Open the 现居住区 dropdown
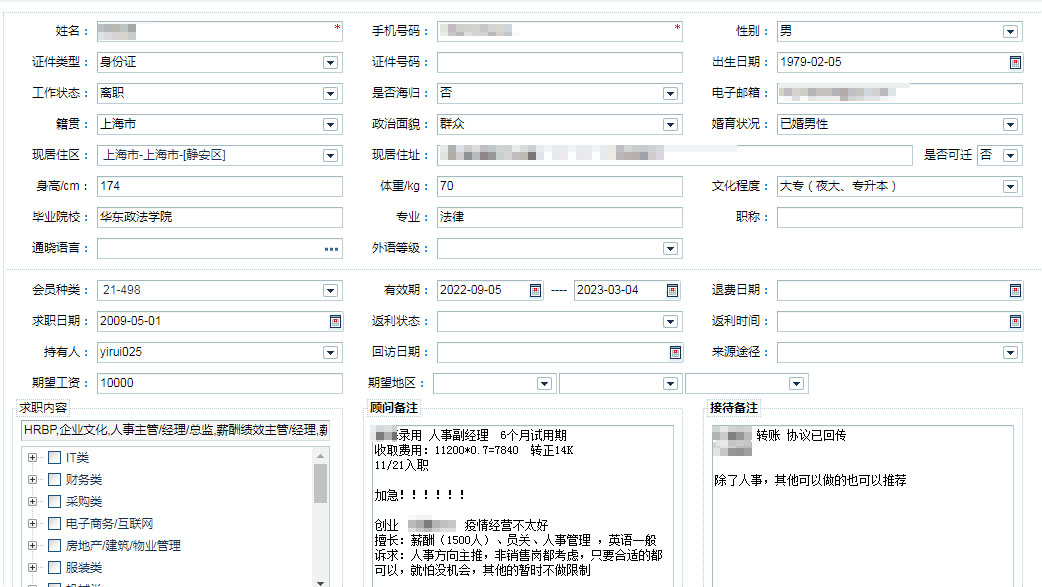Viewport: 1042px width, 587px height. (x=330, y=156)
